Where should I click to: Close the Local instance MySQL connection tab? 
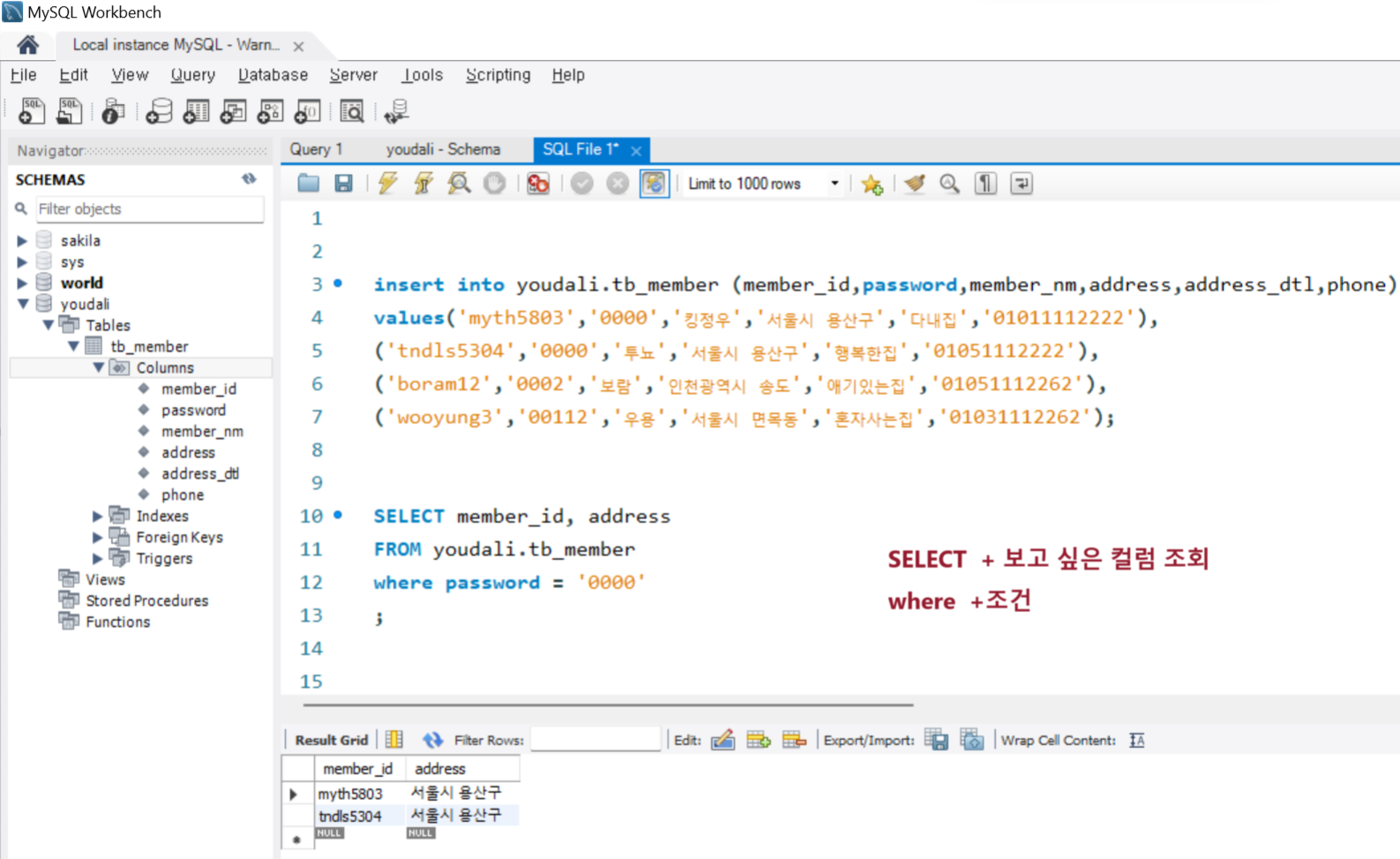coord(299,46)
